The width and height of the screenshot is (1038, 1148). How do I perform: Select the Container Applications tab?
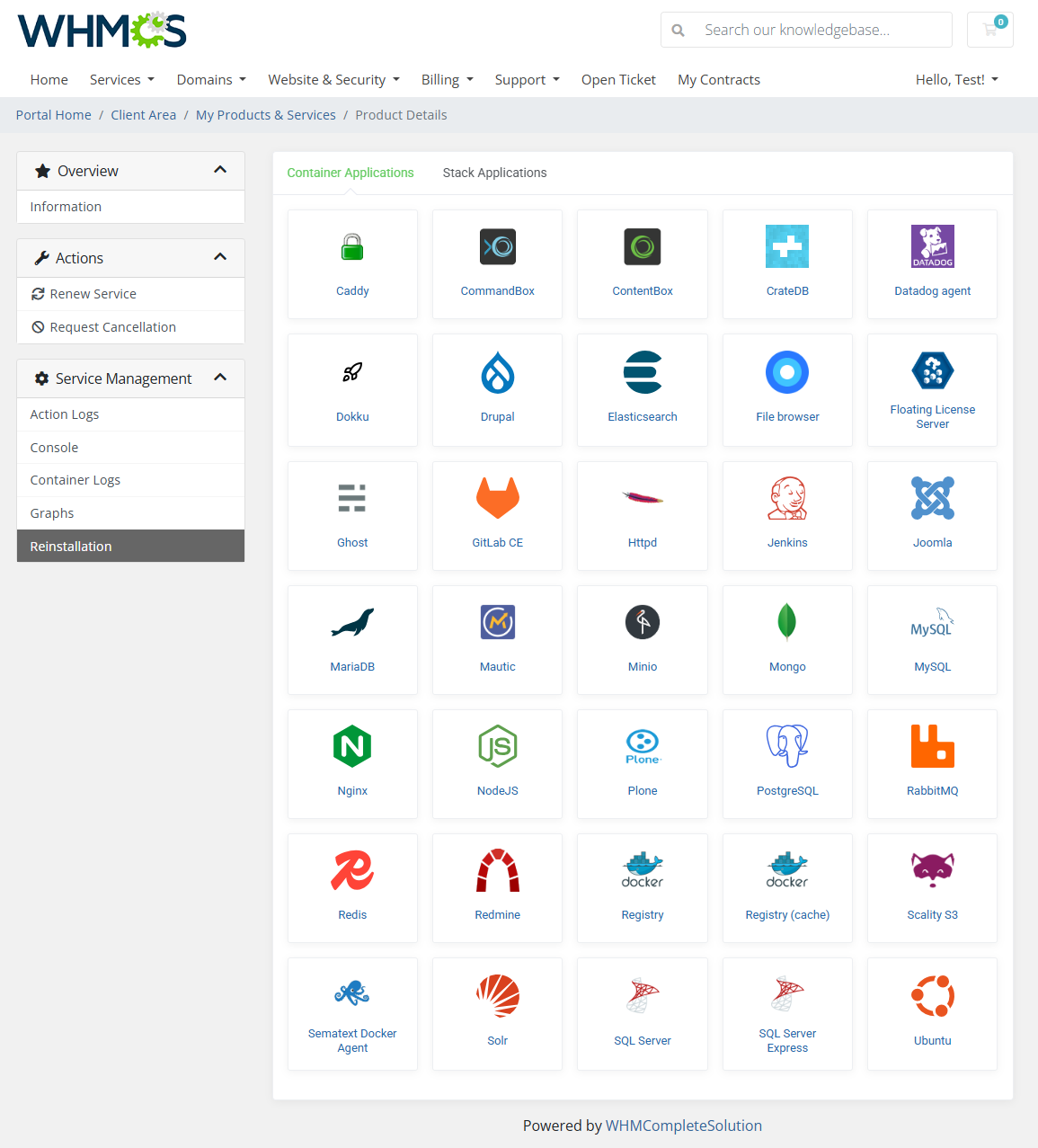point(350,173)
